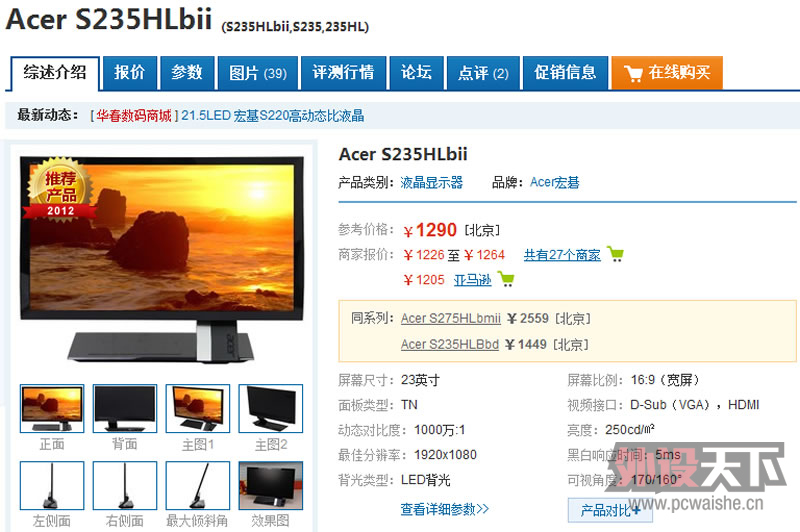Image resolution: width=800 pixels, height=532 pixels.
Task: Open the 促销信息 tab
Action: point(565,72)
